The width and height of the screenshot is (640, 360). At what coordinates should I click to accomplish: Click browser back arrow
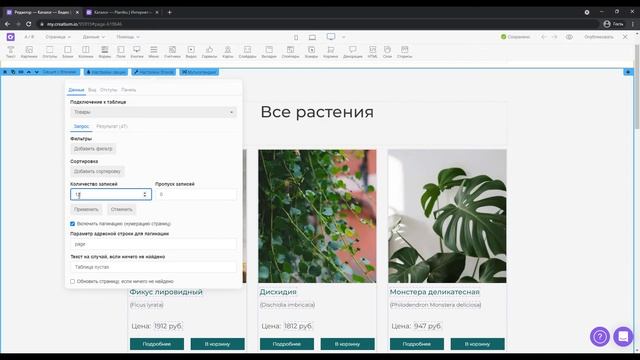7,24
